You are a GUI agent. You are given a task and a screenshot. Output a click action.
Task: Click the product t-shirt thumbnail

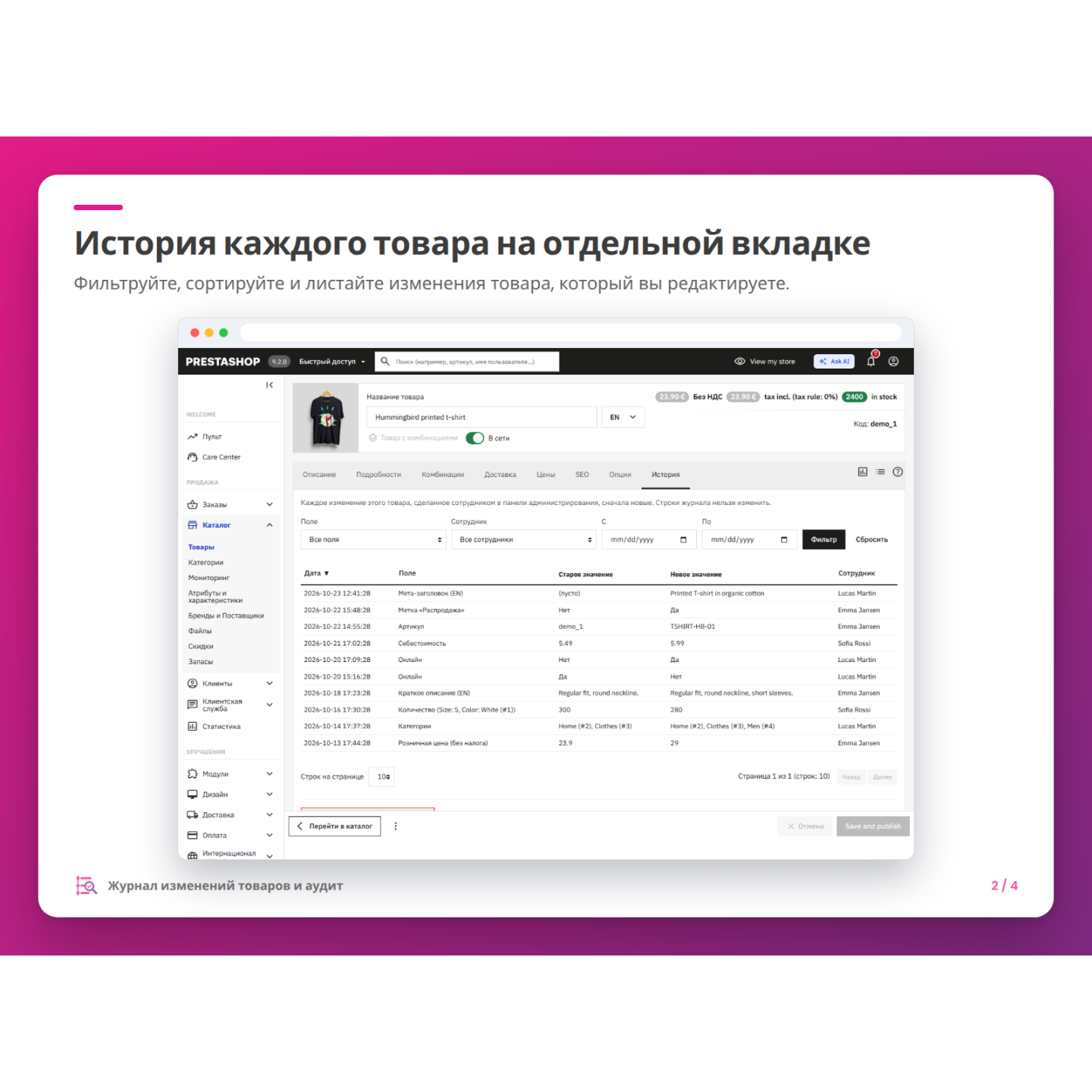[326, 418]
